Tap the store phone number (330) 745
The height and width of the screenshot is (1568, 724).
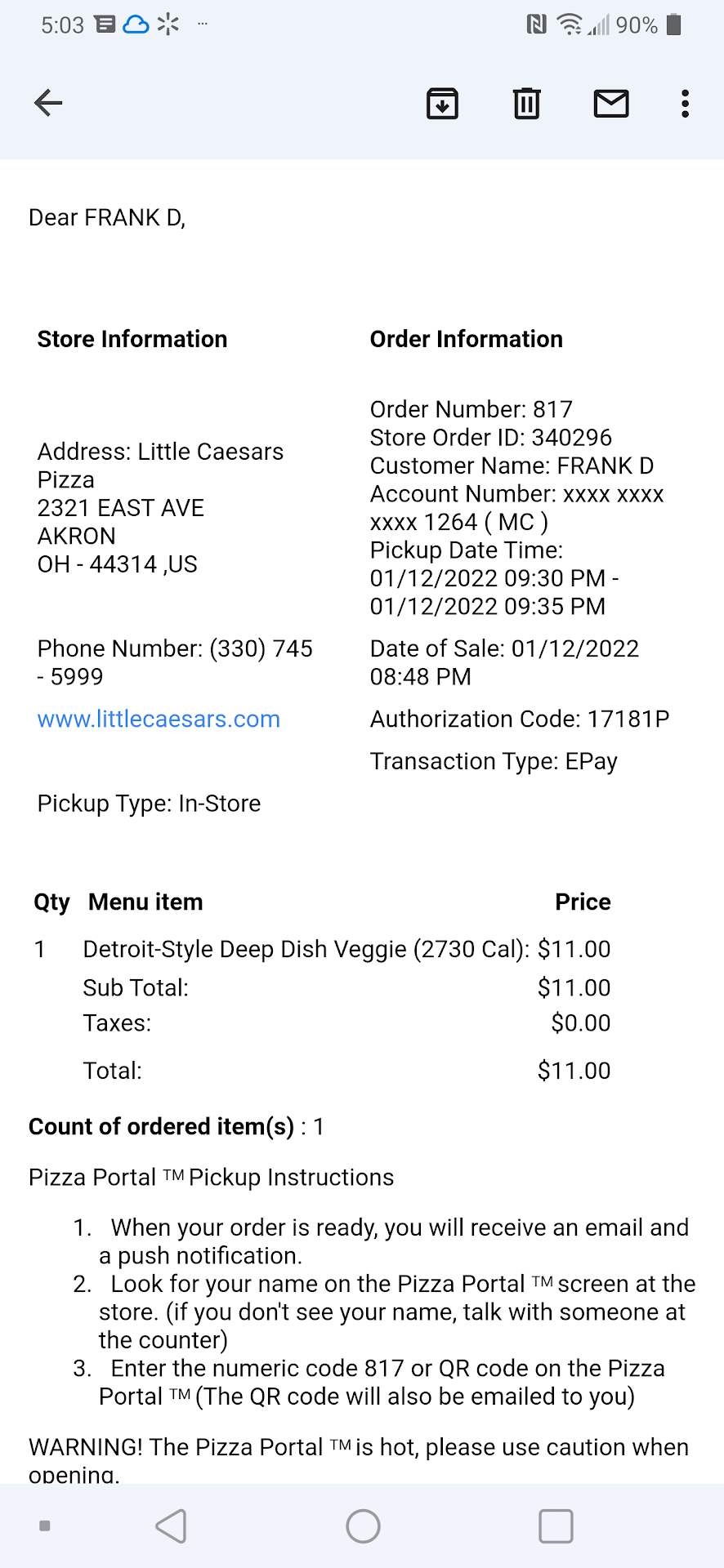click(x=175, y=648)
